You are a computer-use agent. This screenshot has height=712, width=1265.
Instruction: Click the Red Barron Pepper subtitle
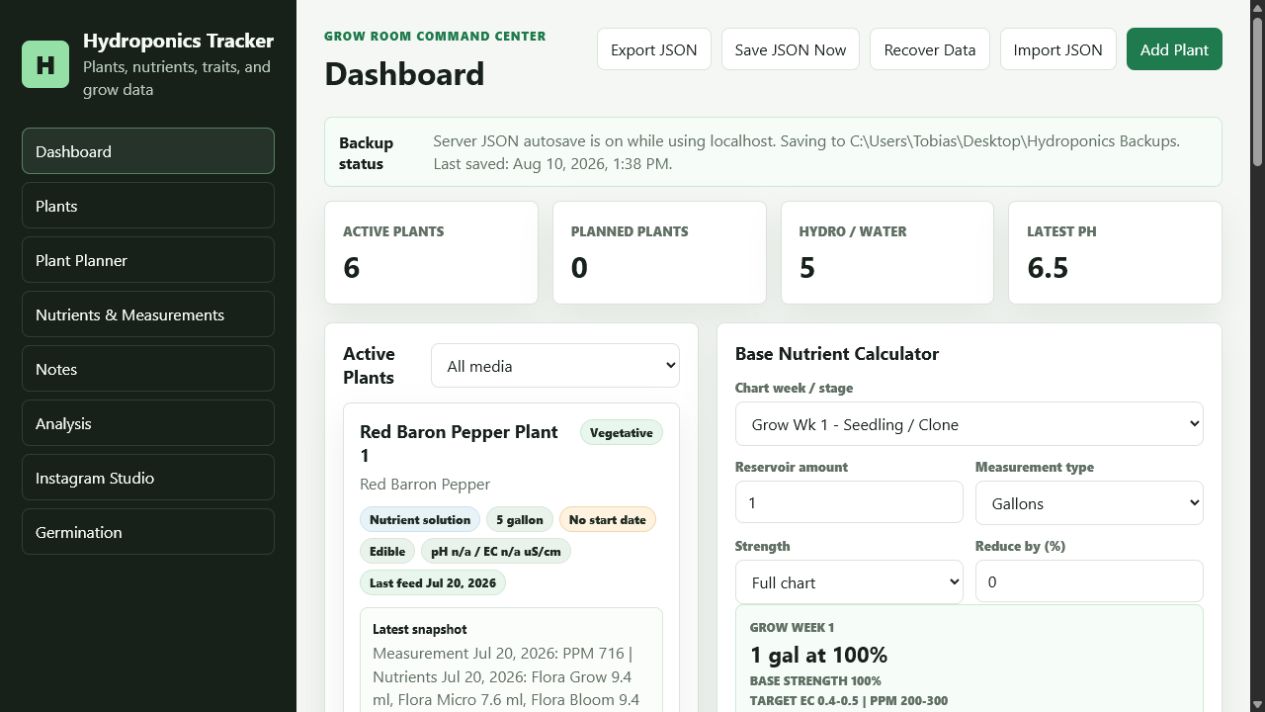coord(425,484)
